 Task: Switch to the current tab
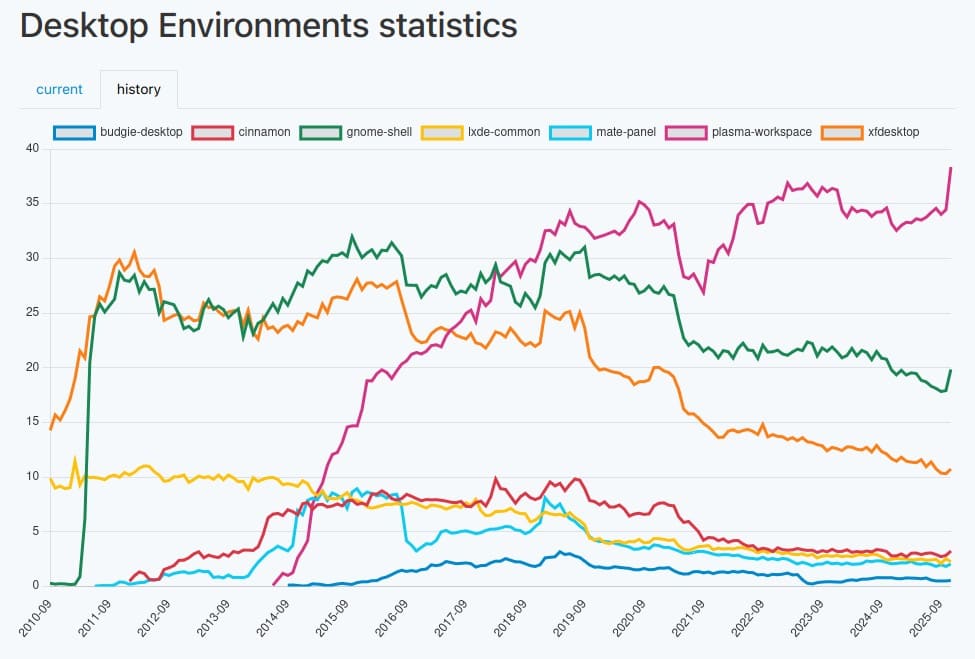click(59, 89)
